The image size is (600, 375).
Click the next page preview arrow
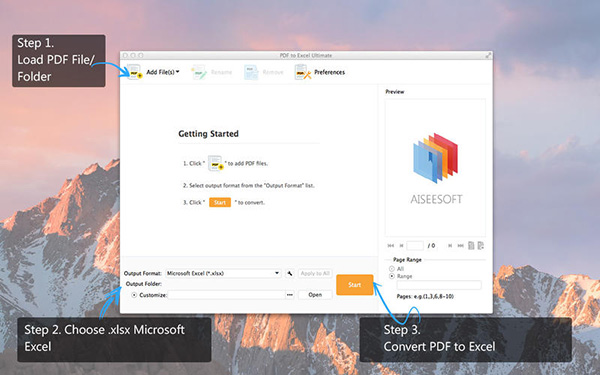click(x=450, y=246)
